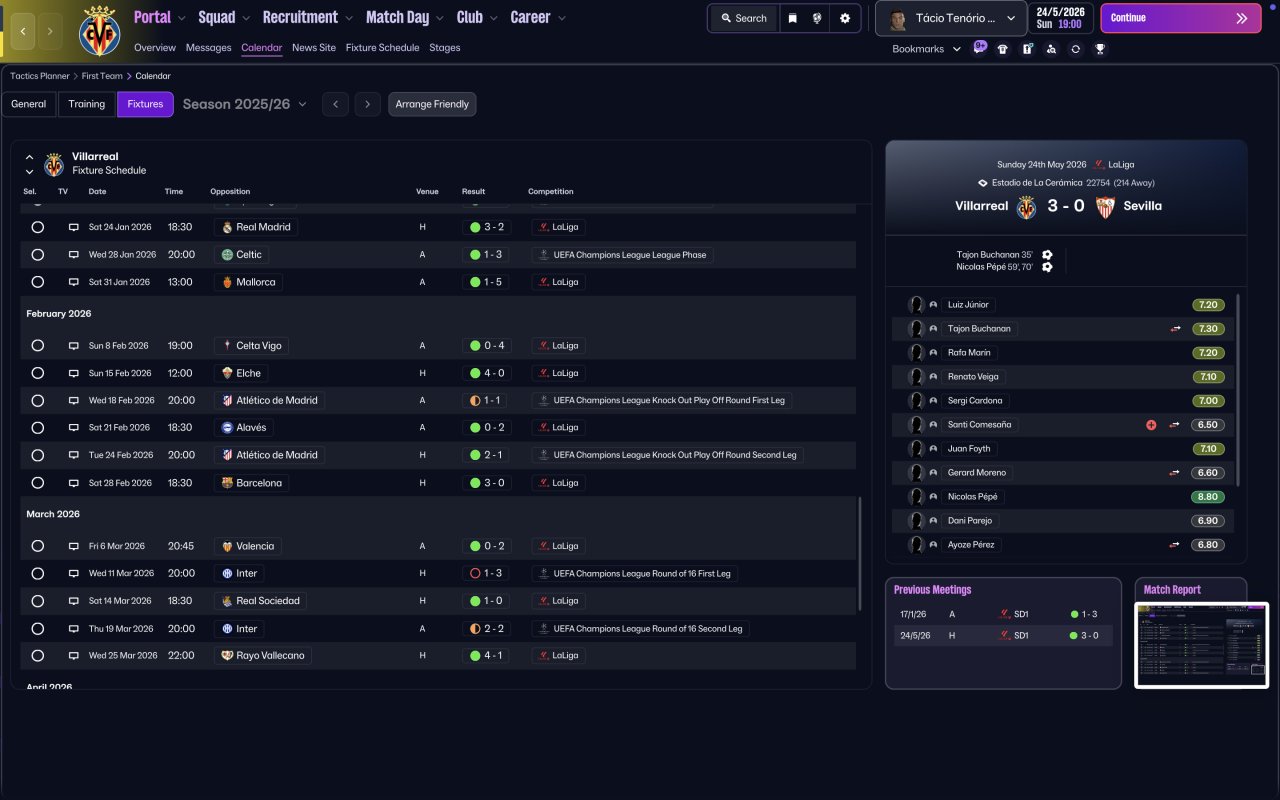The image size is (1280, 800).
Task: Click the Search button
Action: coord(744,18)
